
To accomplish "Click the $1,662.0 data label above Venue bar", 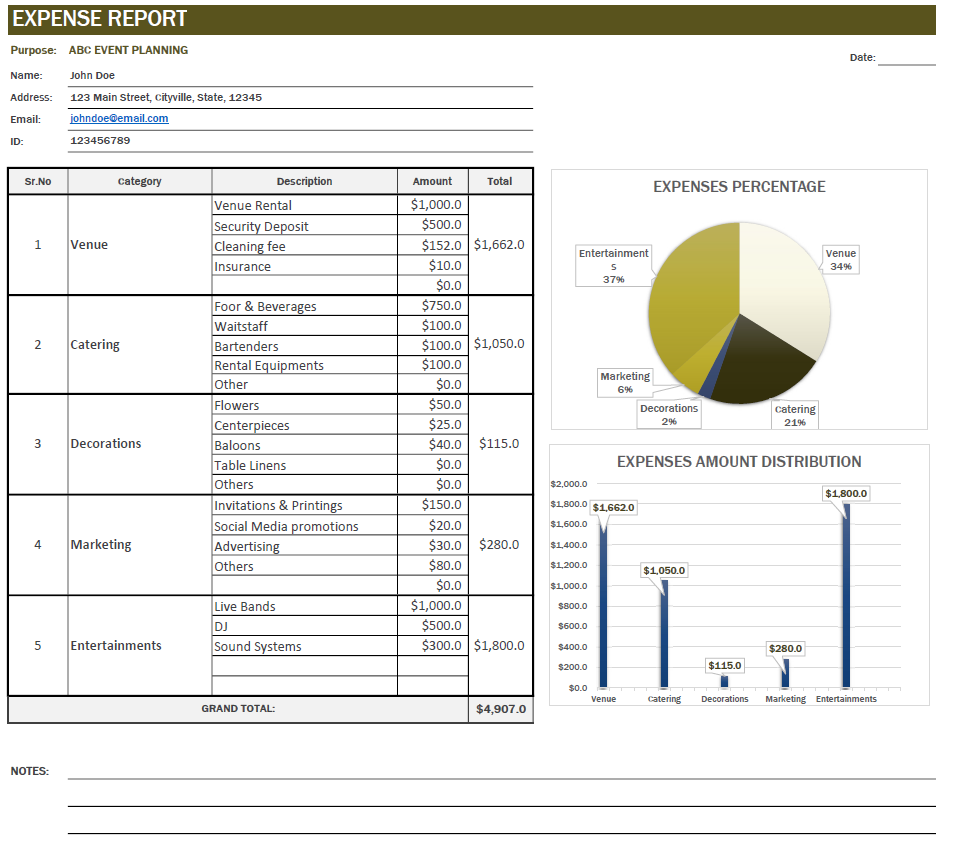I will [x=612, y=507].
